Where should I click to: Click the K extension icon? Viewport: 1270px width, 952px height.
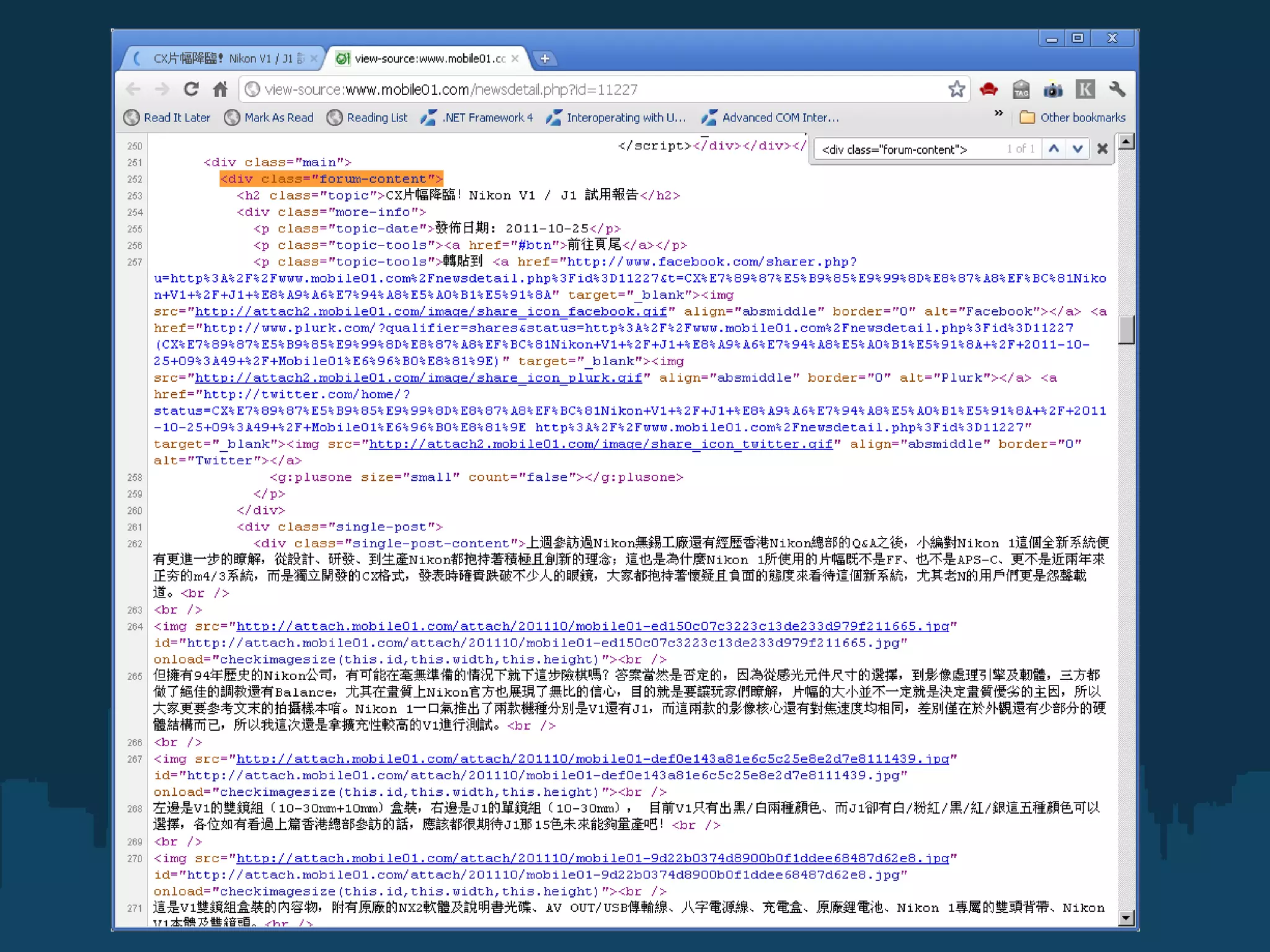[1085, 90]
